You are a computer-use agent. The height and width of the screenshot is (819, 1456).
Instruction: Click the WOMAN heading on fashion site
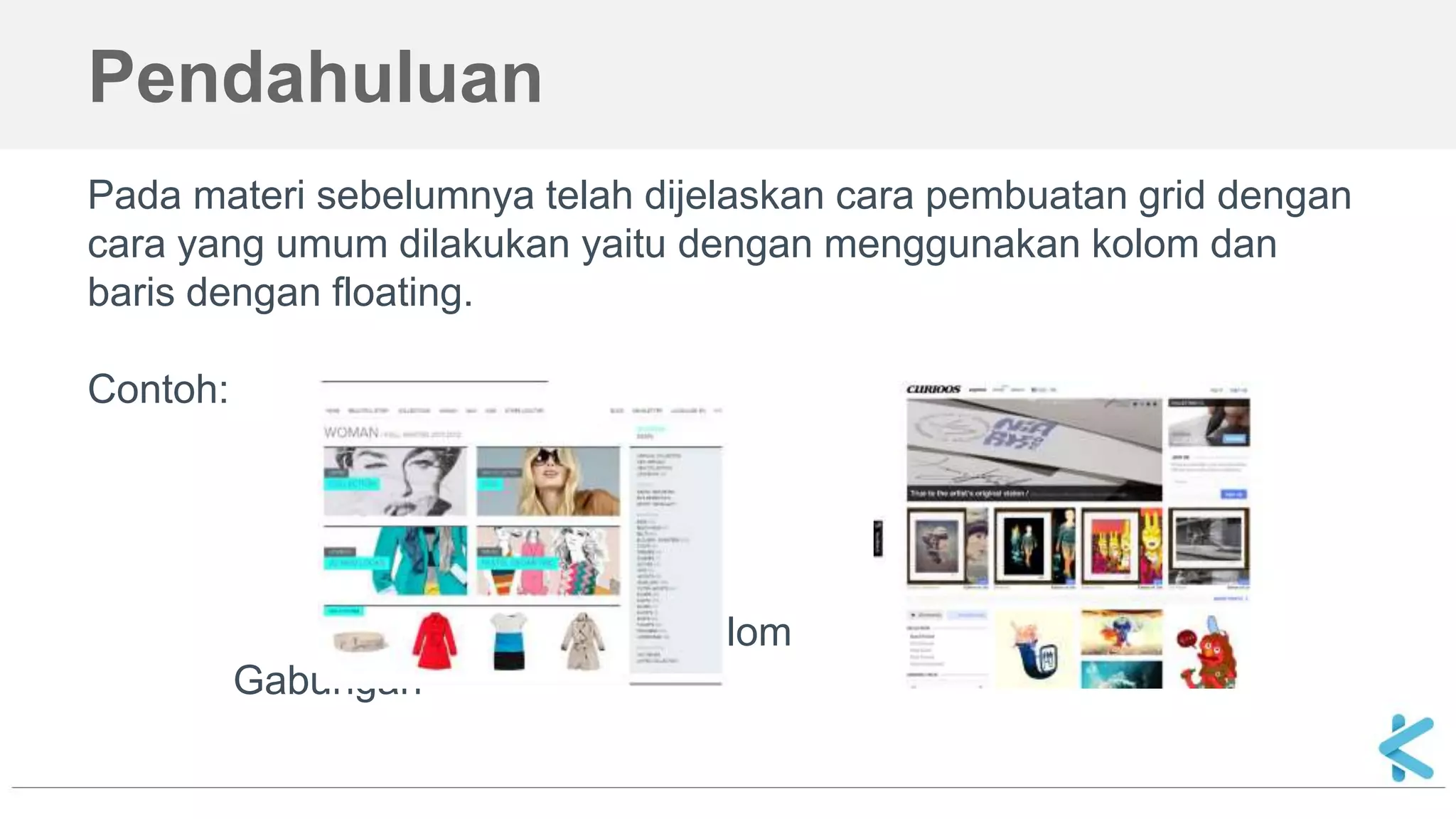[351, 432]
